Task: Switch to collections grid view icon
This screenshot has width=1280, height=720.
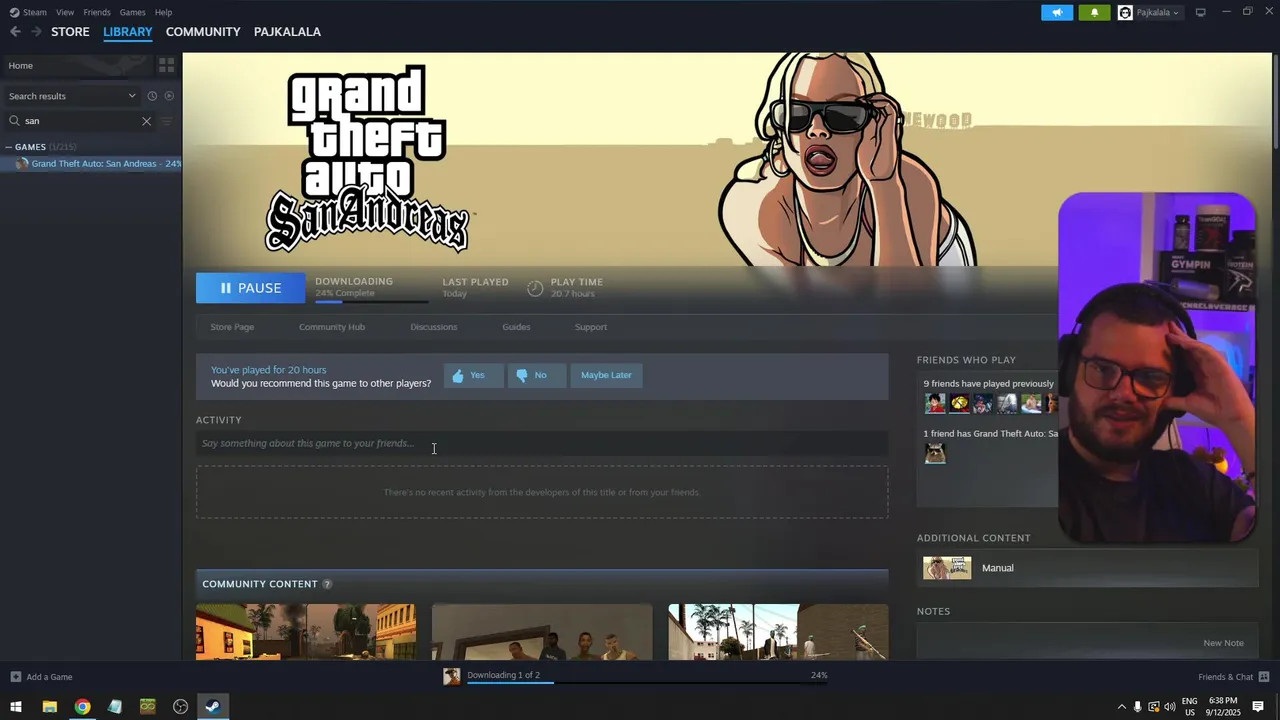Action: (x=166, y=65)
